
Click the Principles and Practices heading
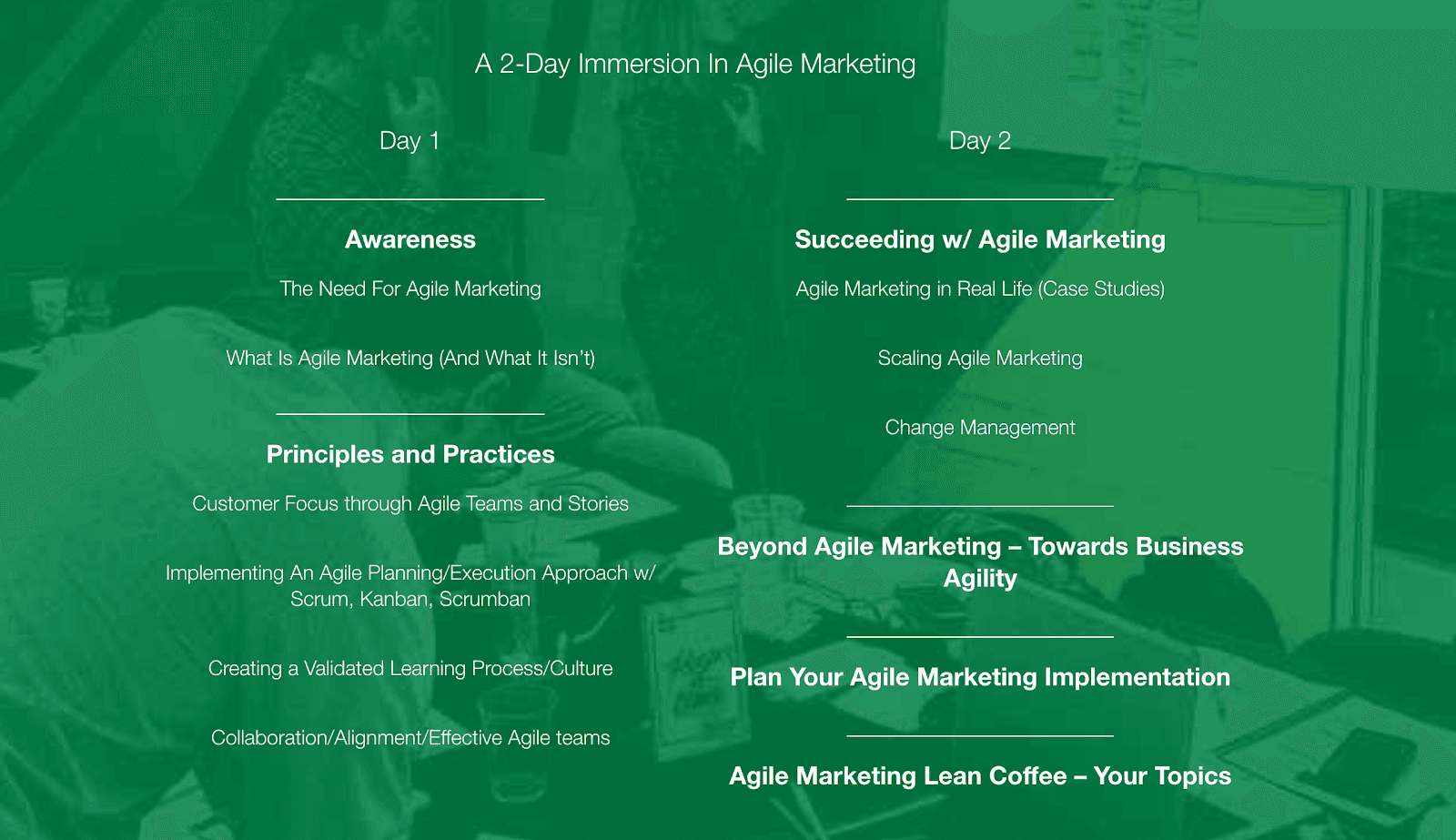point(409,454)
